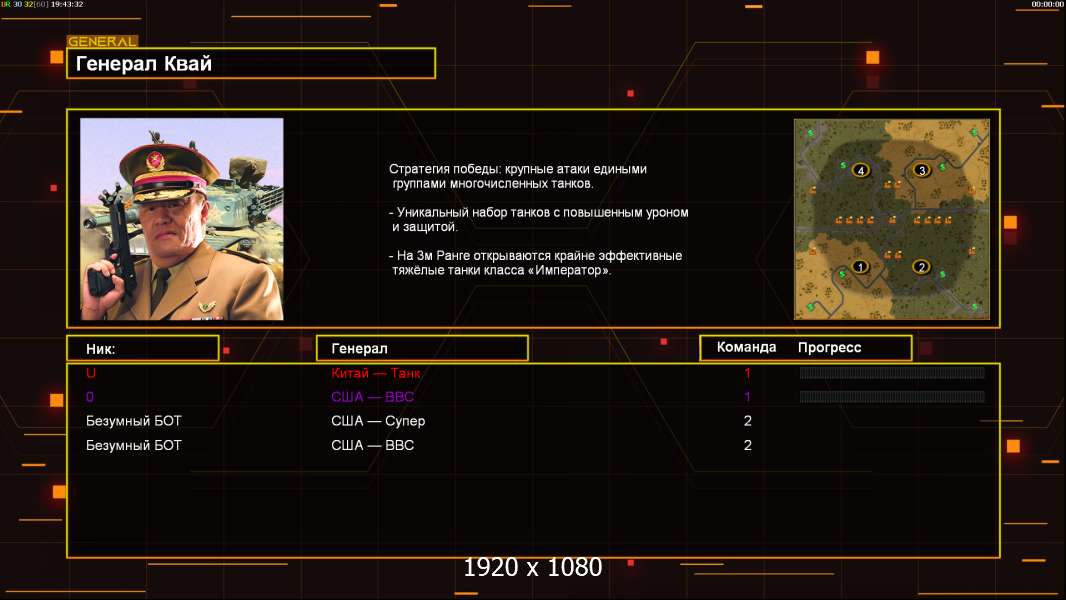Screen dimensions: 1066x600
Task: Click the map preview thumbnail
Action: 892,219
